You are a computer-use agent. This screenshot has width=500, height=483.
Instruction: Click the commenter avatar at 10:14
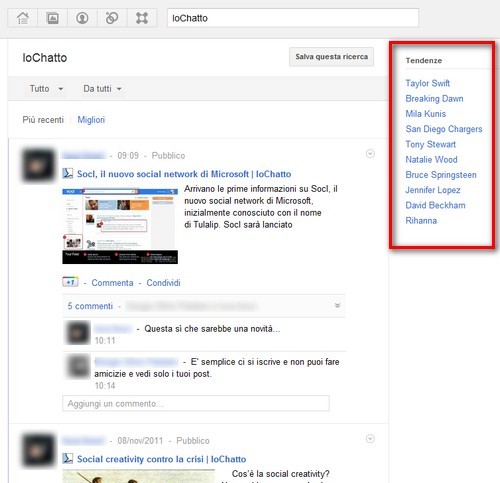[79, 366]
